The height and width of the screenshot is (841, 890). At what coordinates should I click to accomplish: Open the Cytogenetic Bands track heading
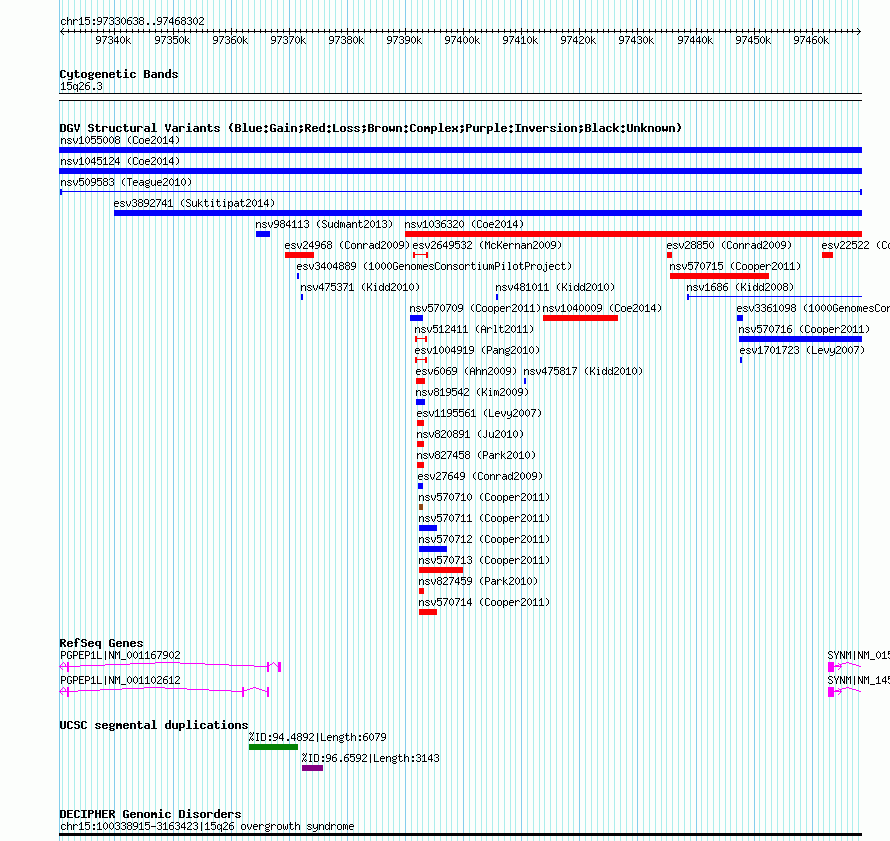(119, 74)
